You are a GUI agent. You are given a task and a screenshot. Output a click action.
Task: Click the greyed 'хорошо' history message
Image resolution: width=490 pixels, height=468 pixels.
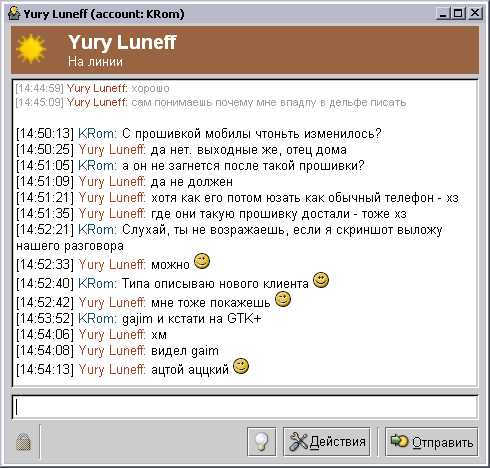150,89
